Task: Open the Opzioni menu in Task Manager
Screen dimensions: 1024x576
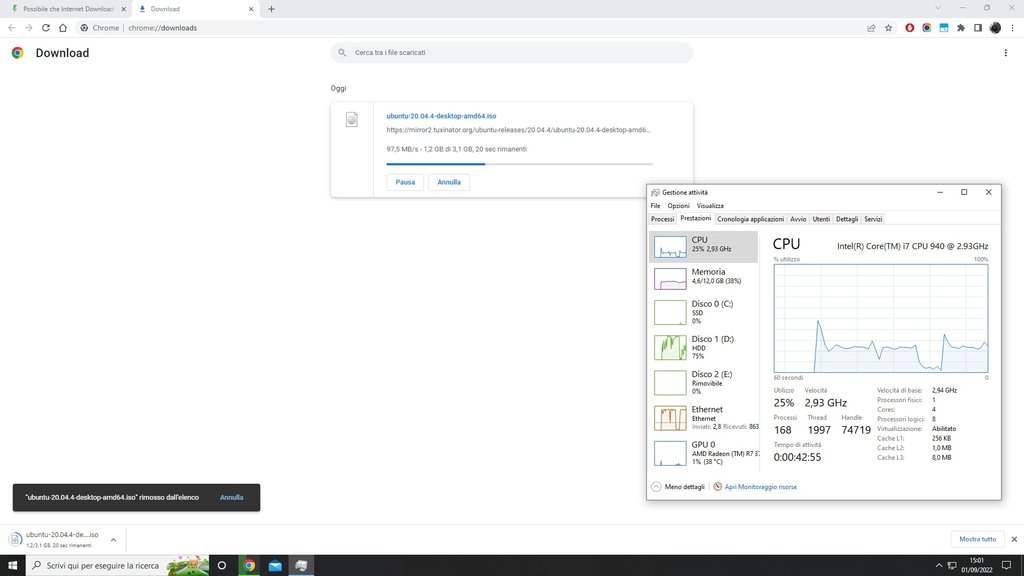Action: tap(679, 206)
